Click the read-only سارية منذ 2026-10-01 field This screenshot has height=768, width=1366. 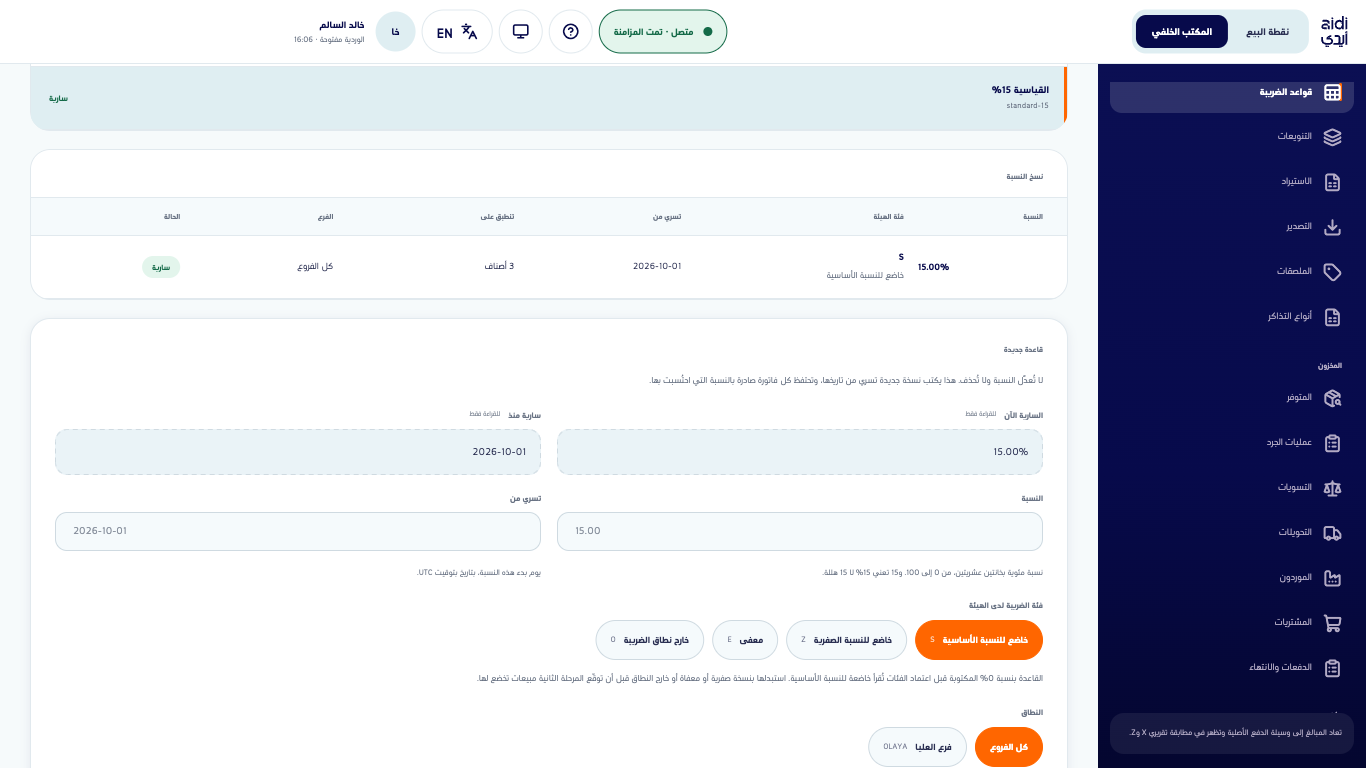(x=298, y=452)
